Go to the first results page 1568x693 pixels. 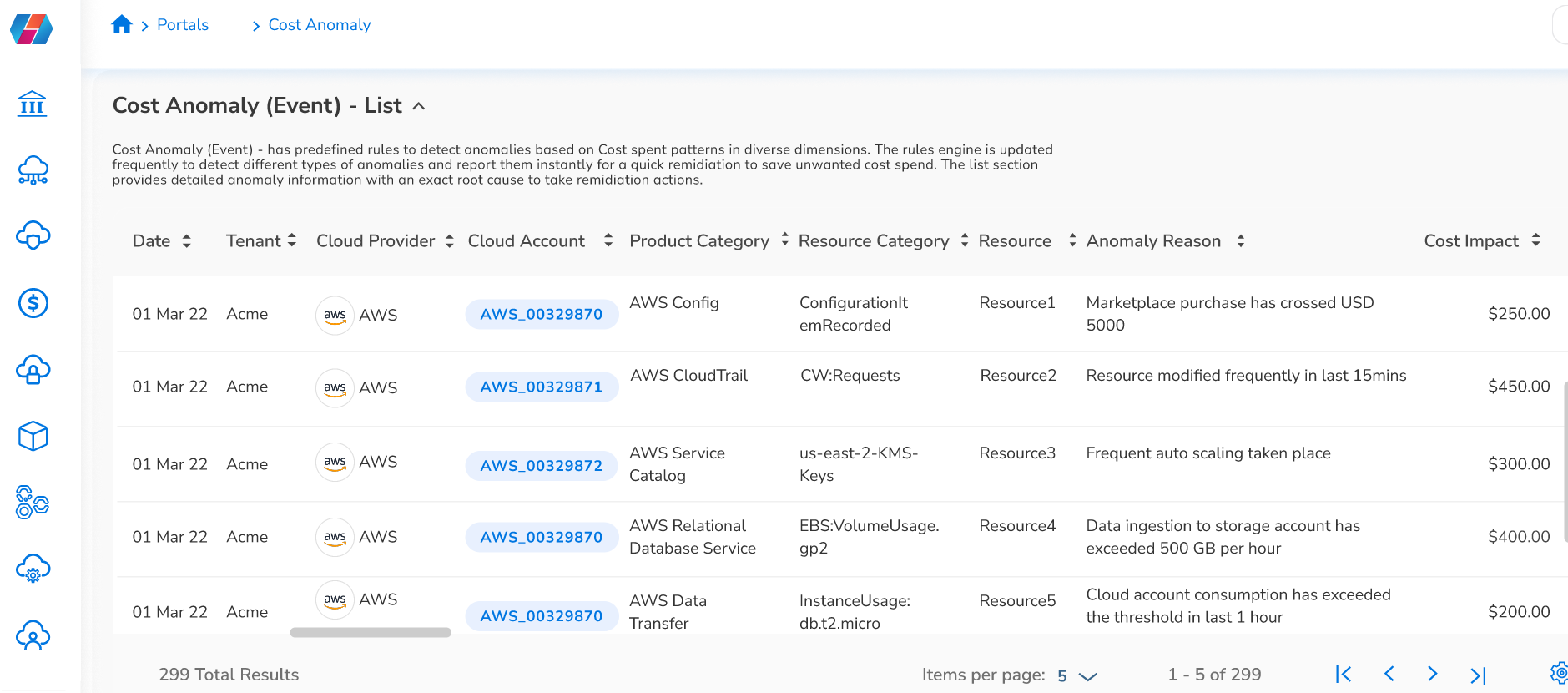coord(1343,674)
